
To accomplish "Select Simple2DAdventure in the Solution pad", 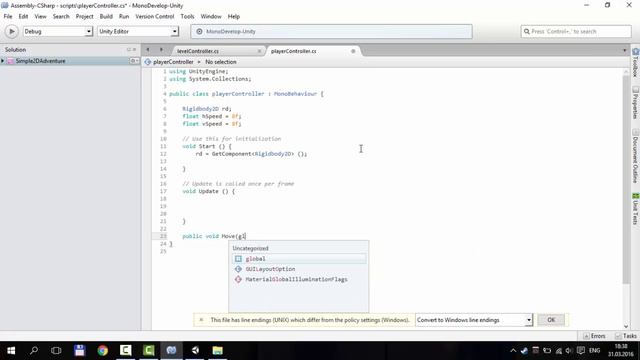I will pos(40,61).
